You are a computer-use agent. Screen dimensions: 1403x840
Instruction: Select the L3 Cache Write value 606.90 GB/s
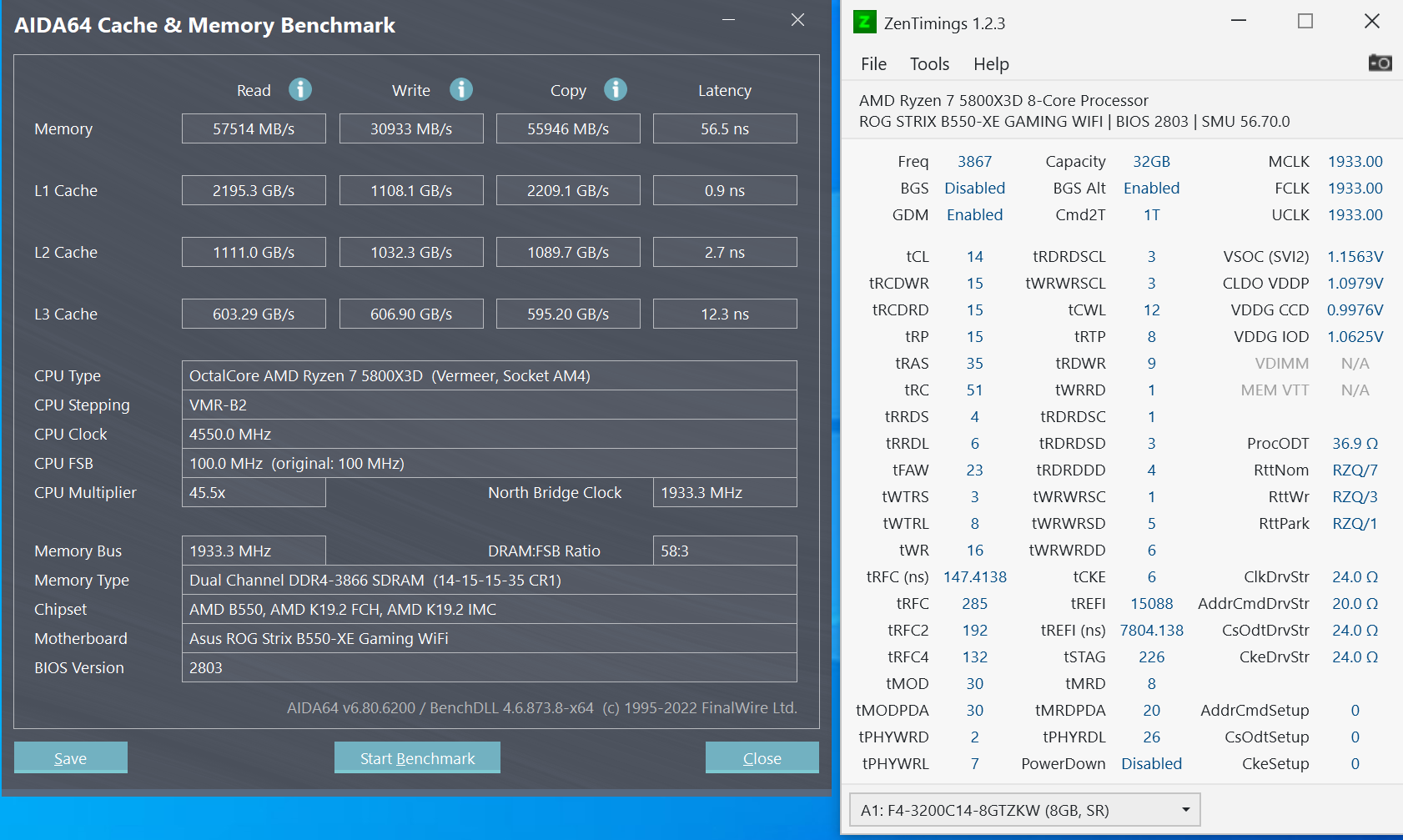point(411,314)
